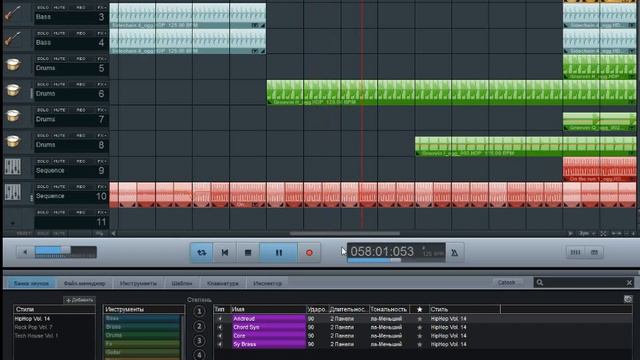Click the Catooh button

coord(507,282)
